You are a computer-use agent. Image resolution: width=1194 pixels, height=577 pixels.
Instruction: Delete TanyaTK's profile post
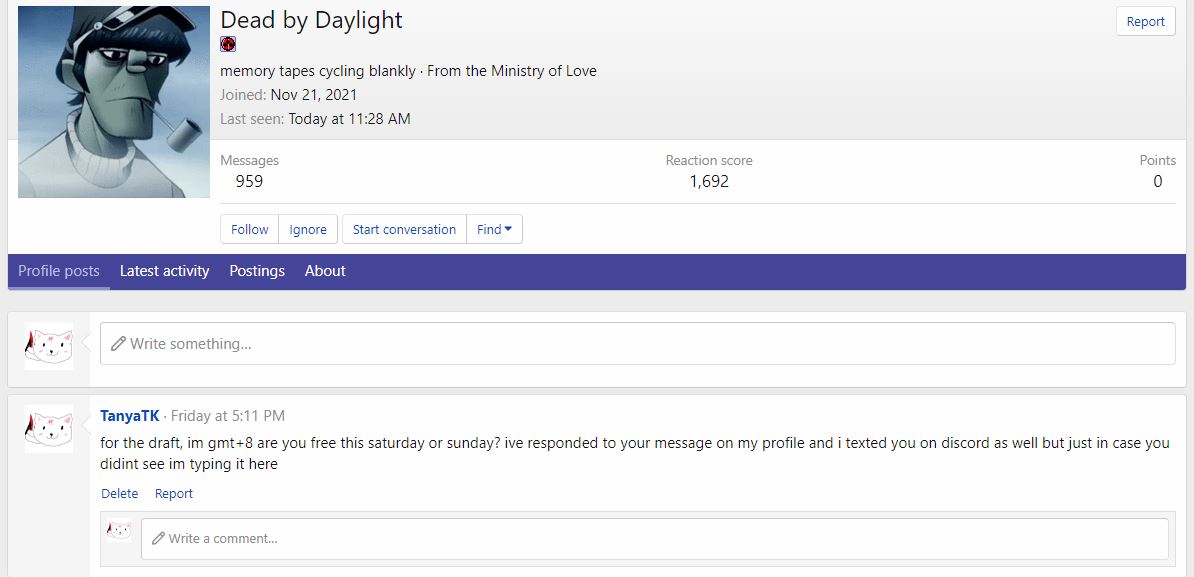click(120, 494)
